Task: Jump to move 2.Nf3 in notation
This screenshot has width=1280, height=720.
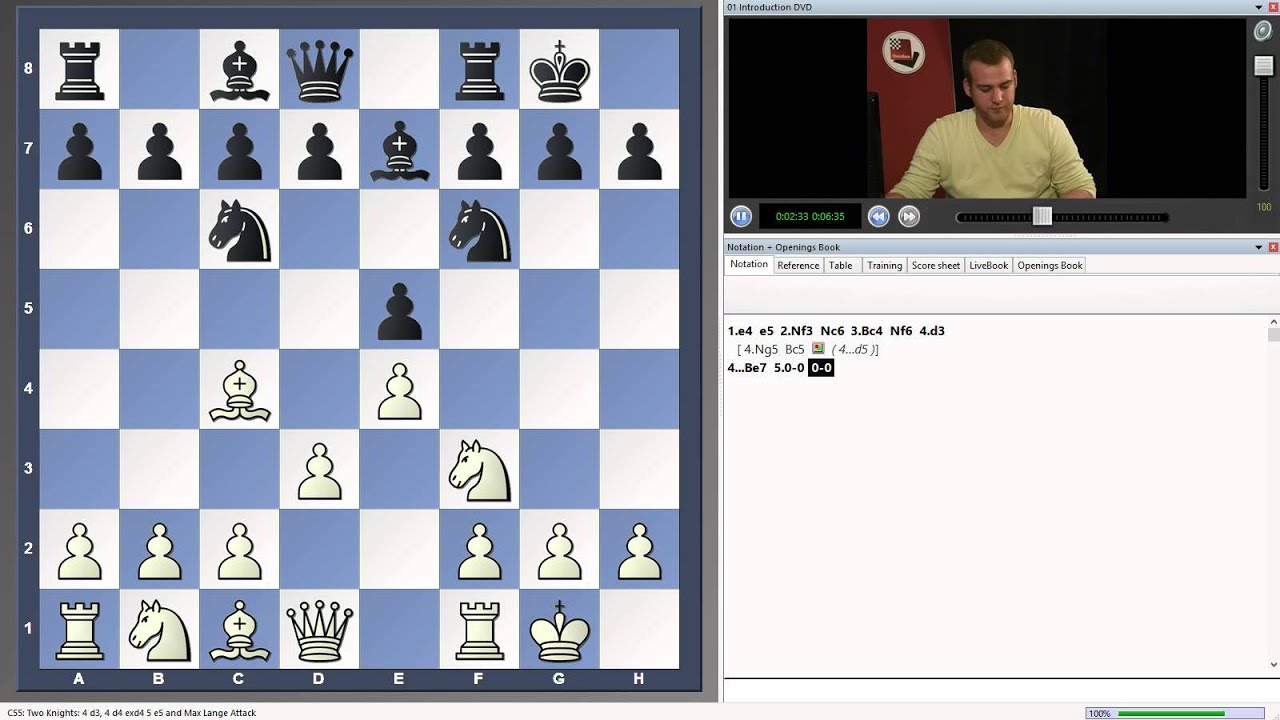Action: click(x=797, y=331)
